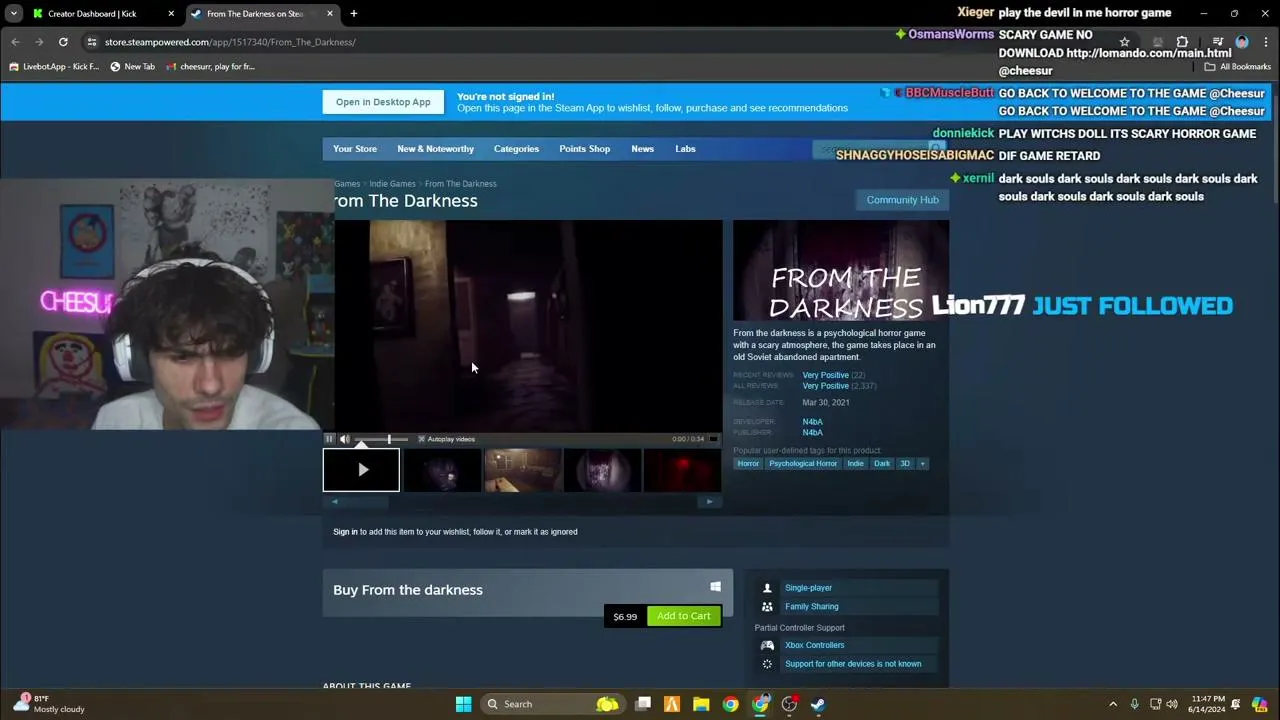1280x720 pixels.
Task: View site information icon in address bar
Action: click(92, 42)
